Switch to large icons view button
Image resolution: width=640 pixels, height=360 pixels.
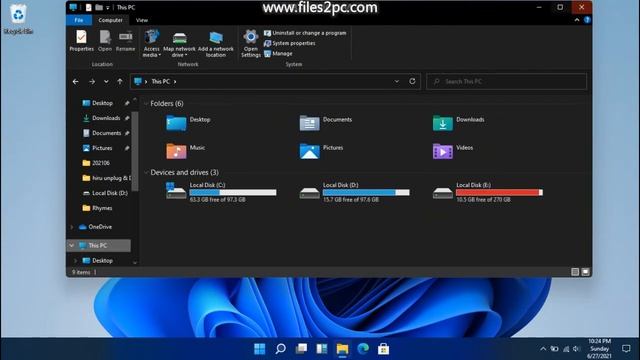585,272
